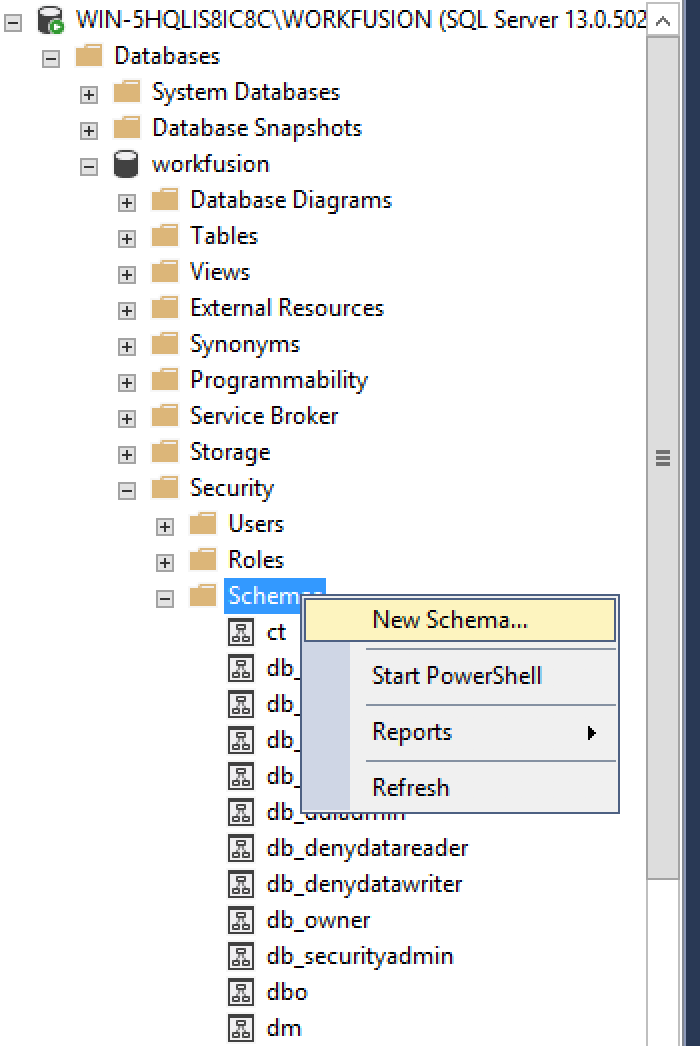Screen dimensions: 700x1046
Task: Click the Database Diagrams folder icon
Action: [164, 200]
